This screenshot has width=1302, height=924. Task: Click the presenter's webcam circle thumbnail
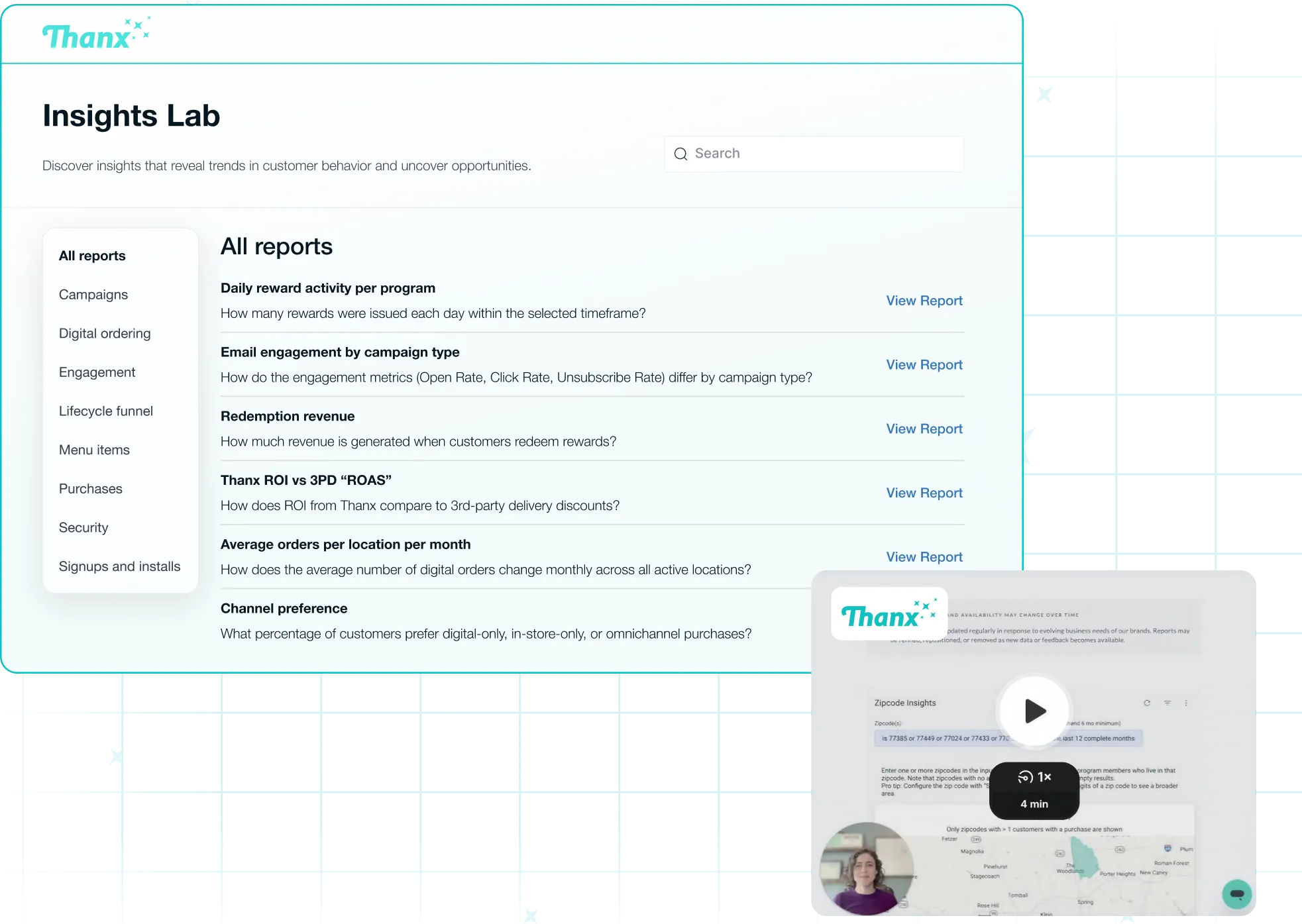point(866,868)
